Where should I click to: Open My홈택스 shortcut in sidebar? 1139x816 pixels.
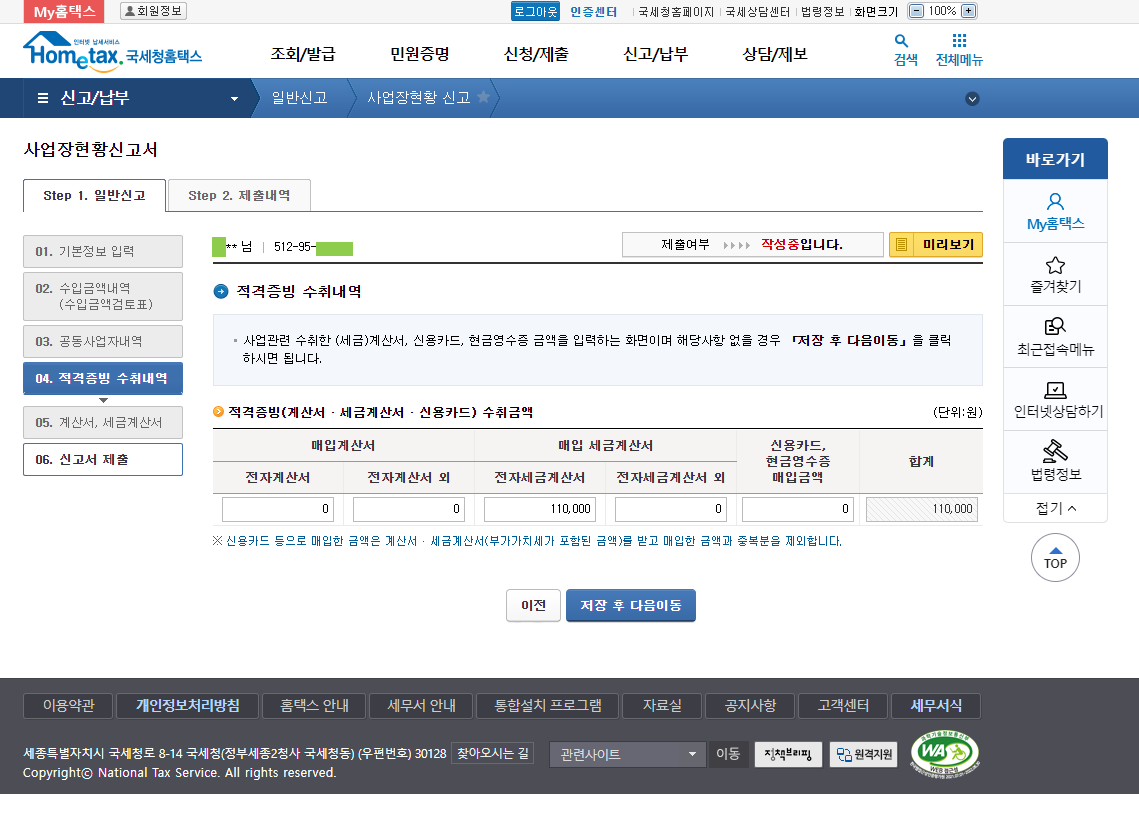coord(1055,211)
